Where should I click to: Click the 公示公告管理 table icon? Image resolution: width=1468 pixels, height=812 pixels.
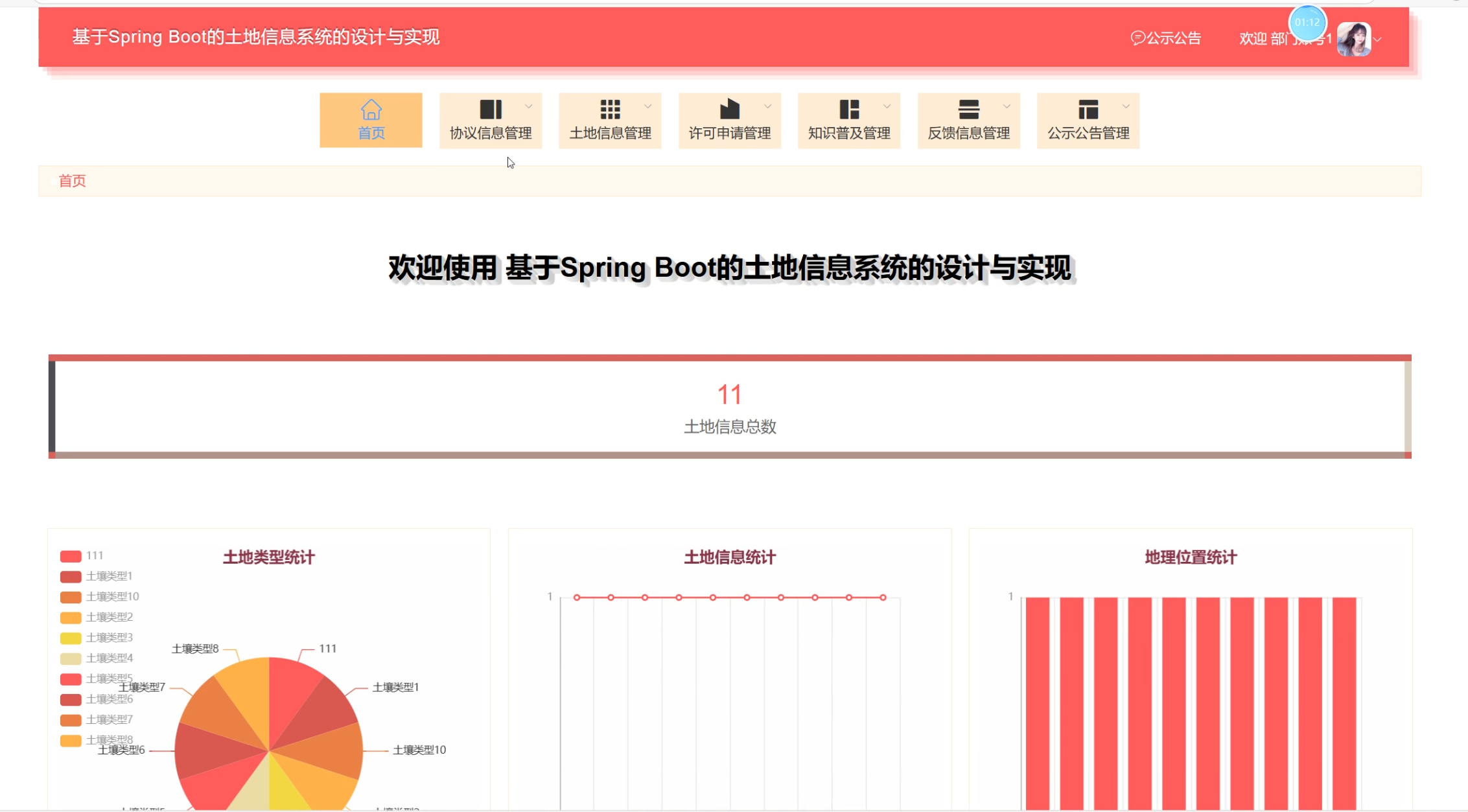coord(1088,110)
